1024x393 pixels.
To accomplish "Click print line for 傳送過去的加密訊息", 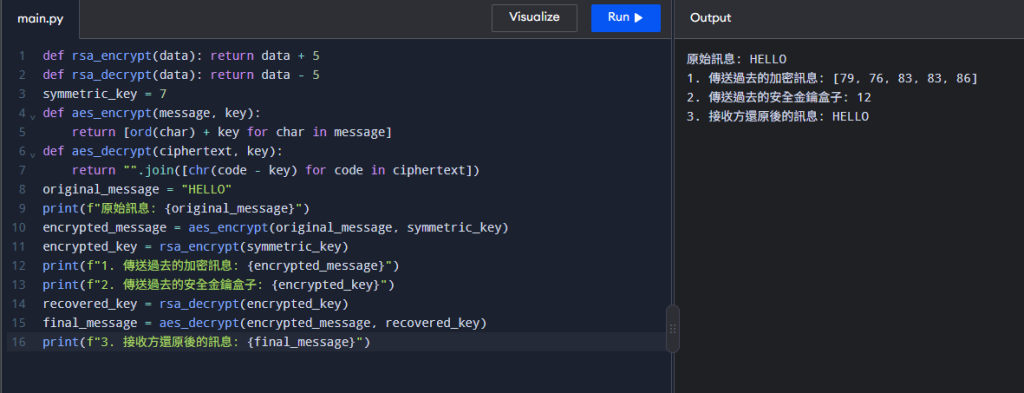I will point(221,266).
